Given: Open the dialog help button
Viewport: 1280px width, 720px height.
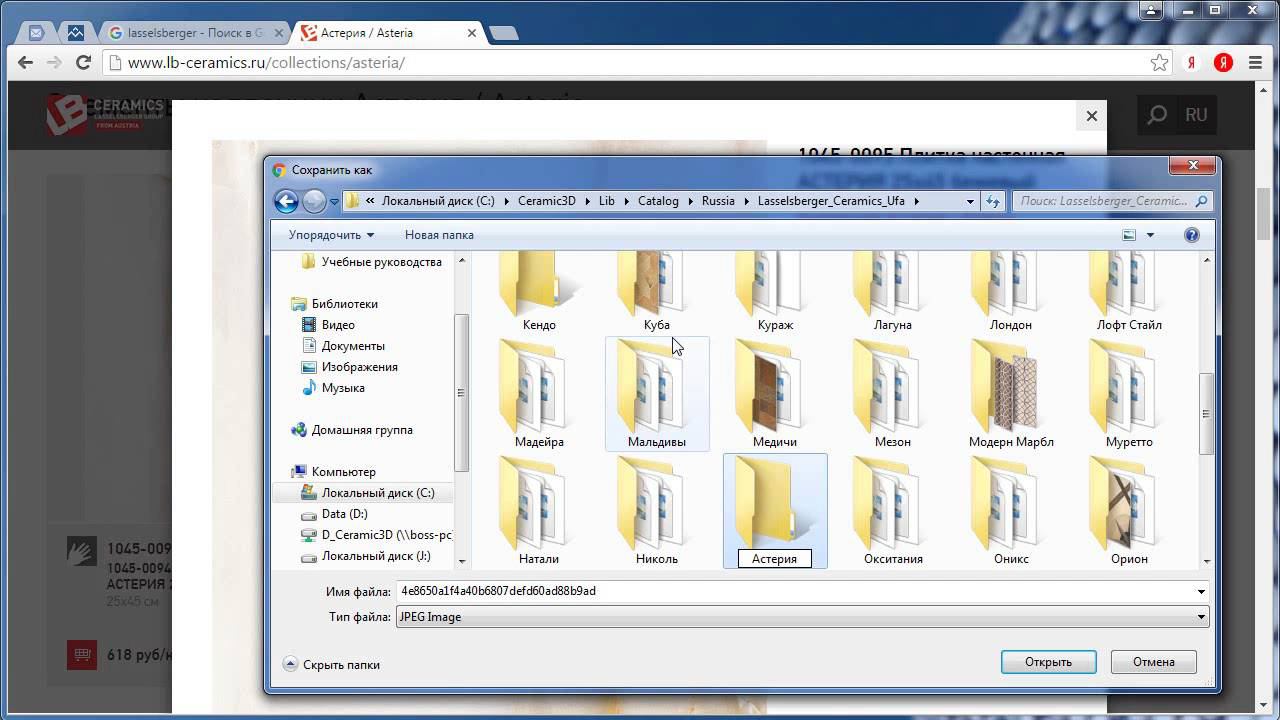Looking at the screenshot, I should [x=1191, y=235].
